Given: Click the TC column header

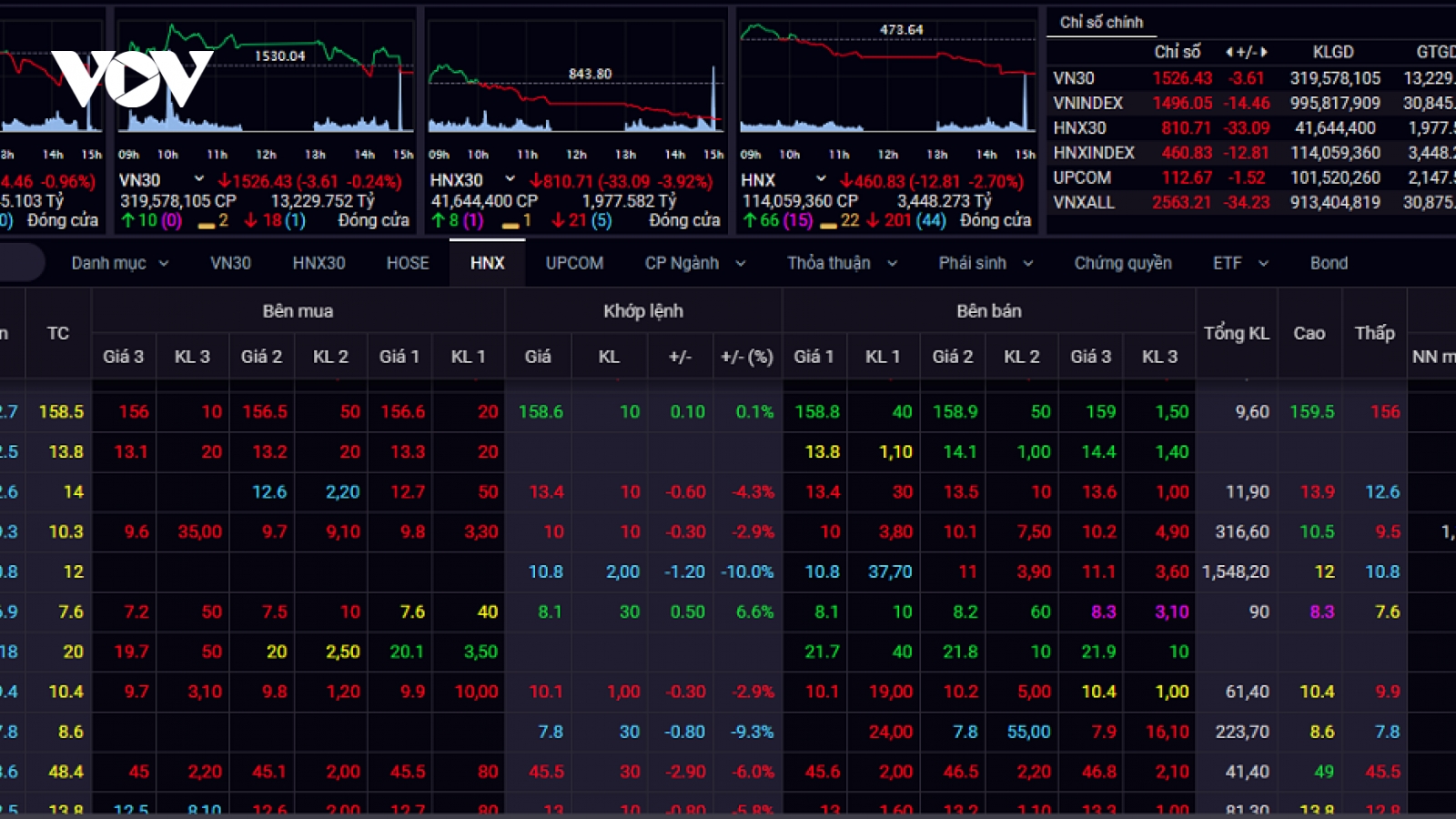Looking at the screenshot, I should [x=58, y=333].
